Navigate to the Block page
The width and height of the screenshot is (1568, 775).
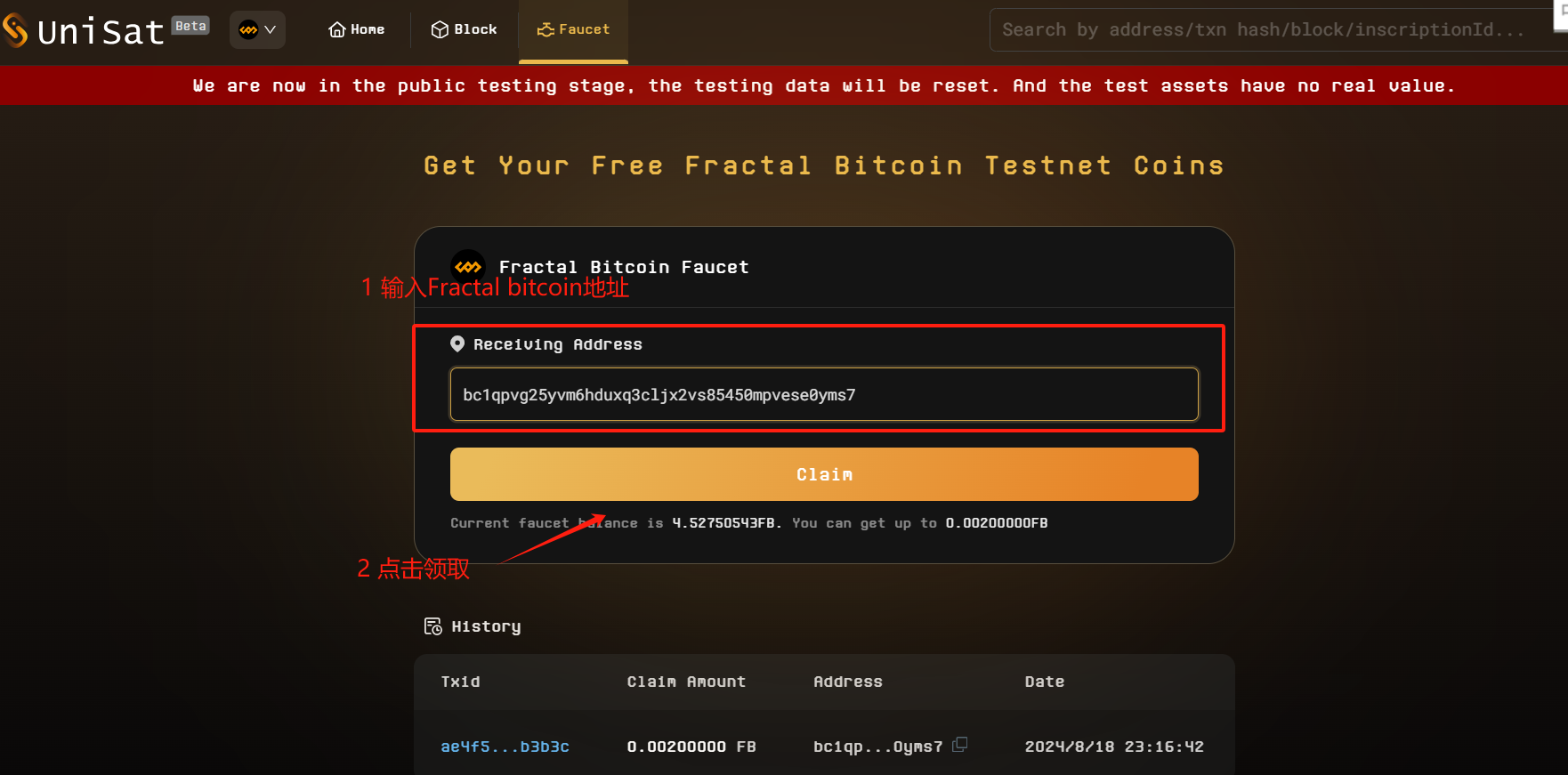click(464, 29)
